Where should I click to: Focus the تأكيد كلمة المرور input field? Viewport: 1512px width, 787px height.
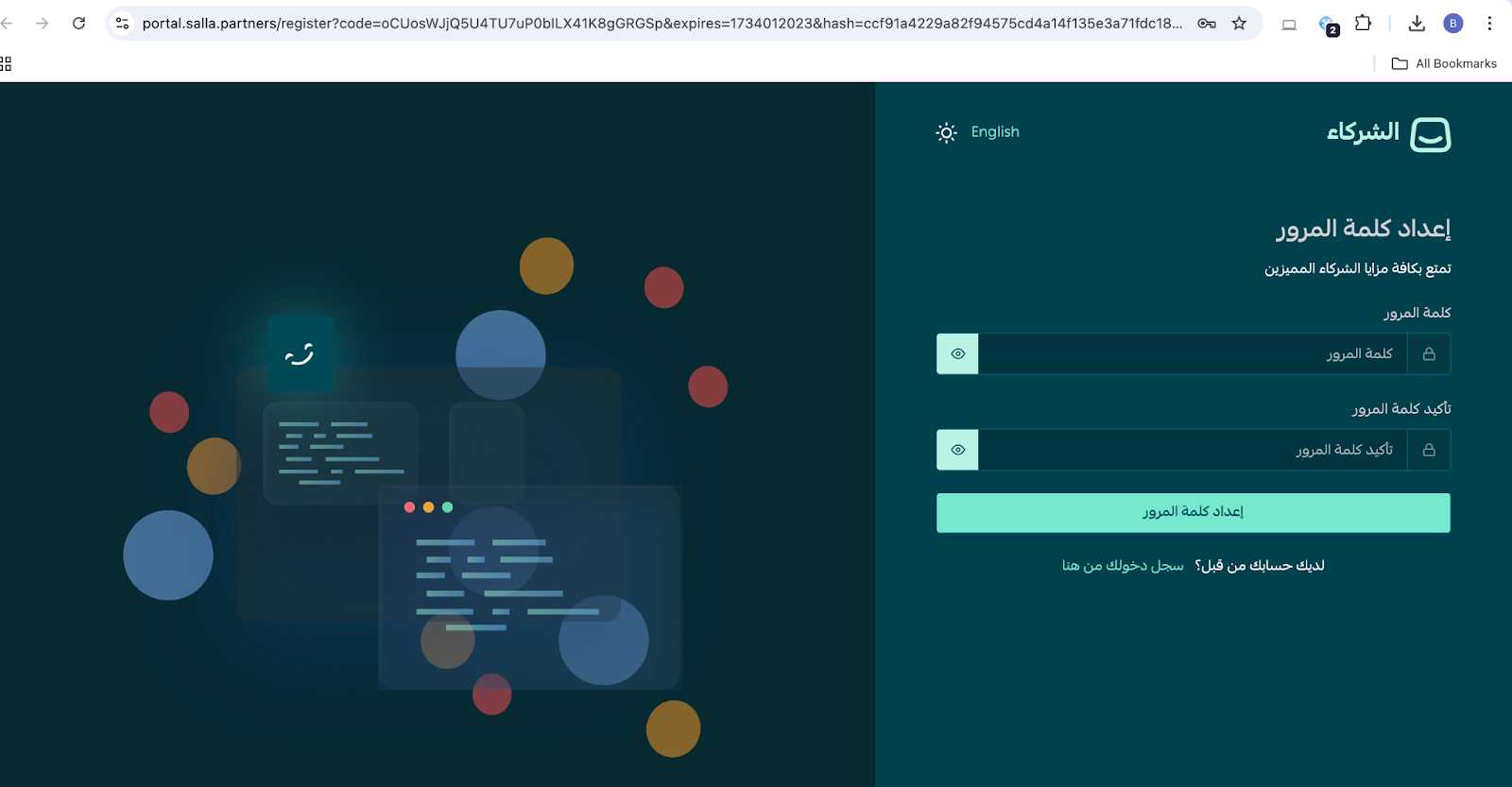pos(1193,450)
